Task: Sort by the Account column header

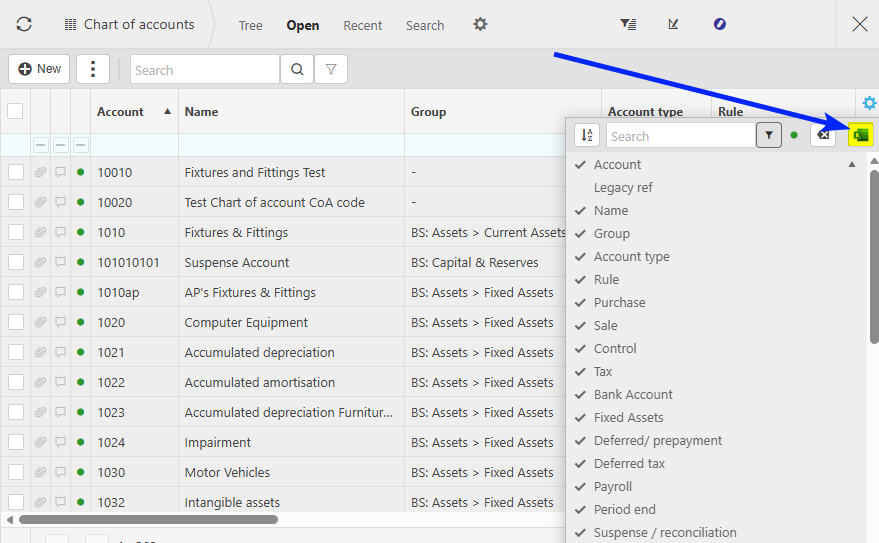Action: coord(121,112)
